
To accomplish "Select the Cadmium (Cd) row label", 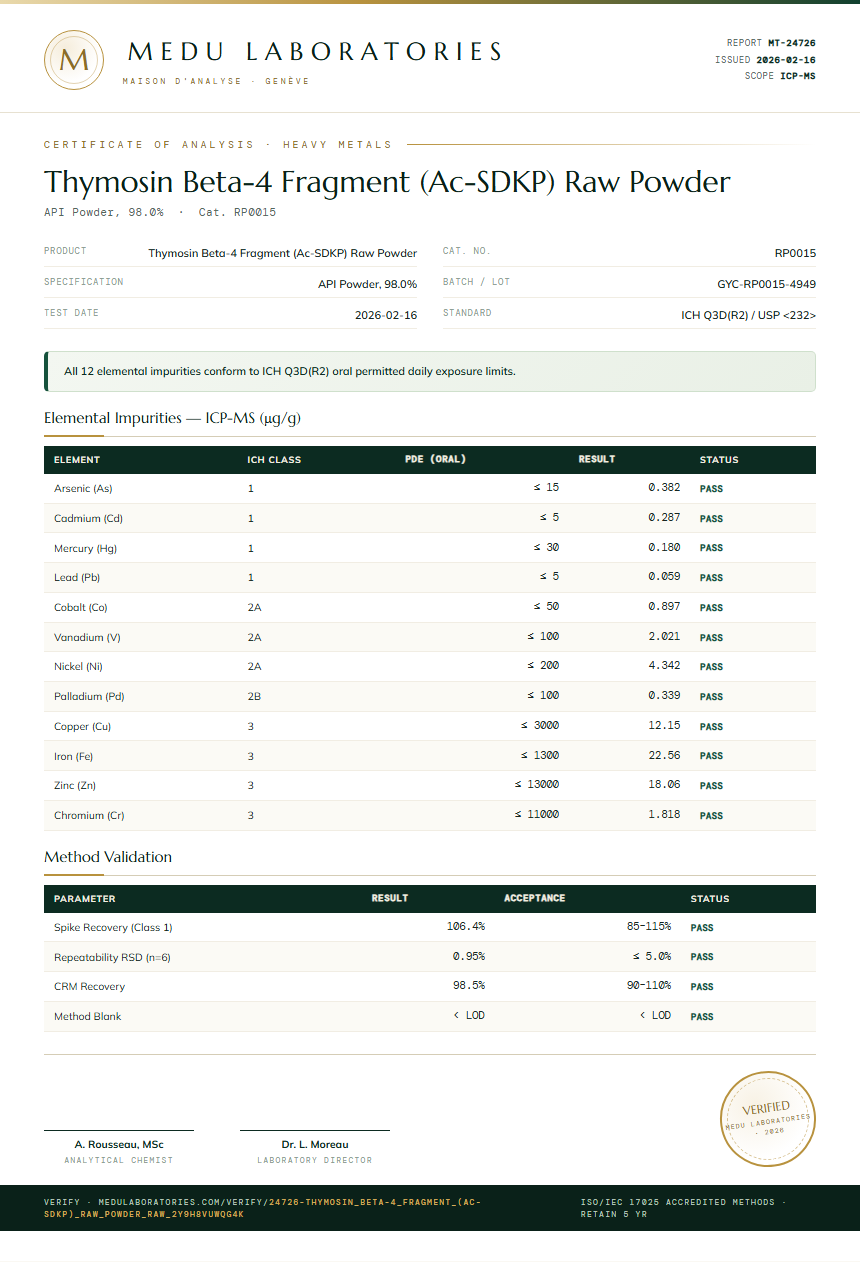I will pos(88,519).
